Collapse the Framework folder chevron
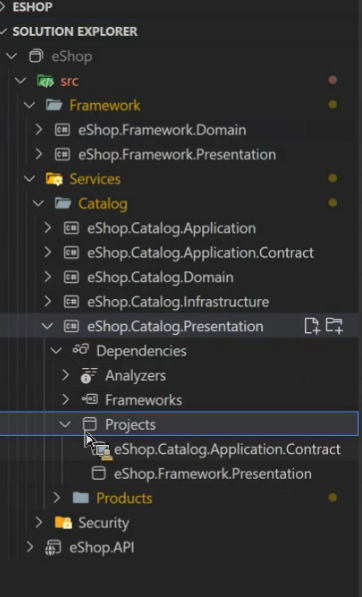The image size is (362, 597). pos(29,105)
